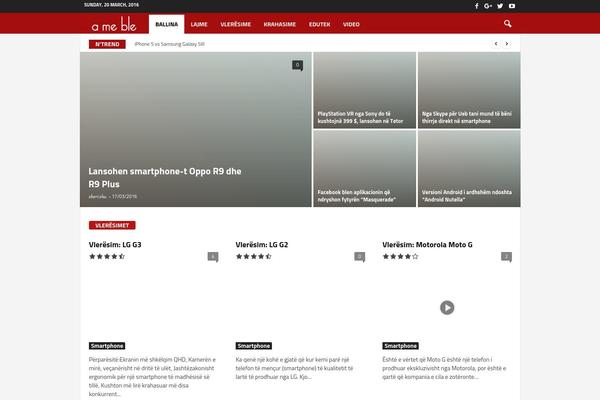
Task: Open the Facebook social icon
Action: (476, 6)
